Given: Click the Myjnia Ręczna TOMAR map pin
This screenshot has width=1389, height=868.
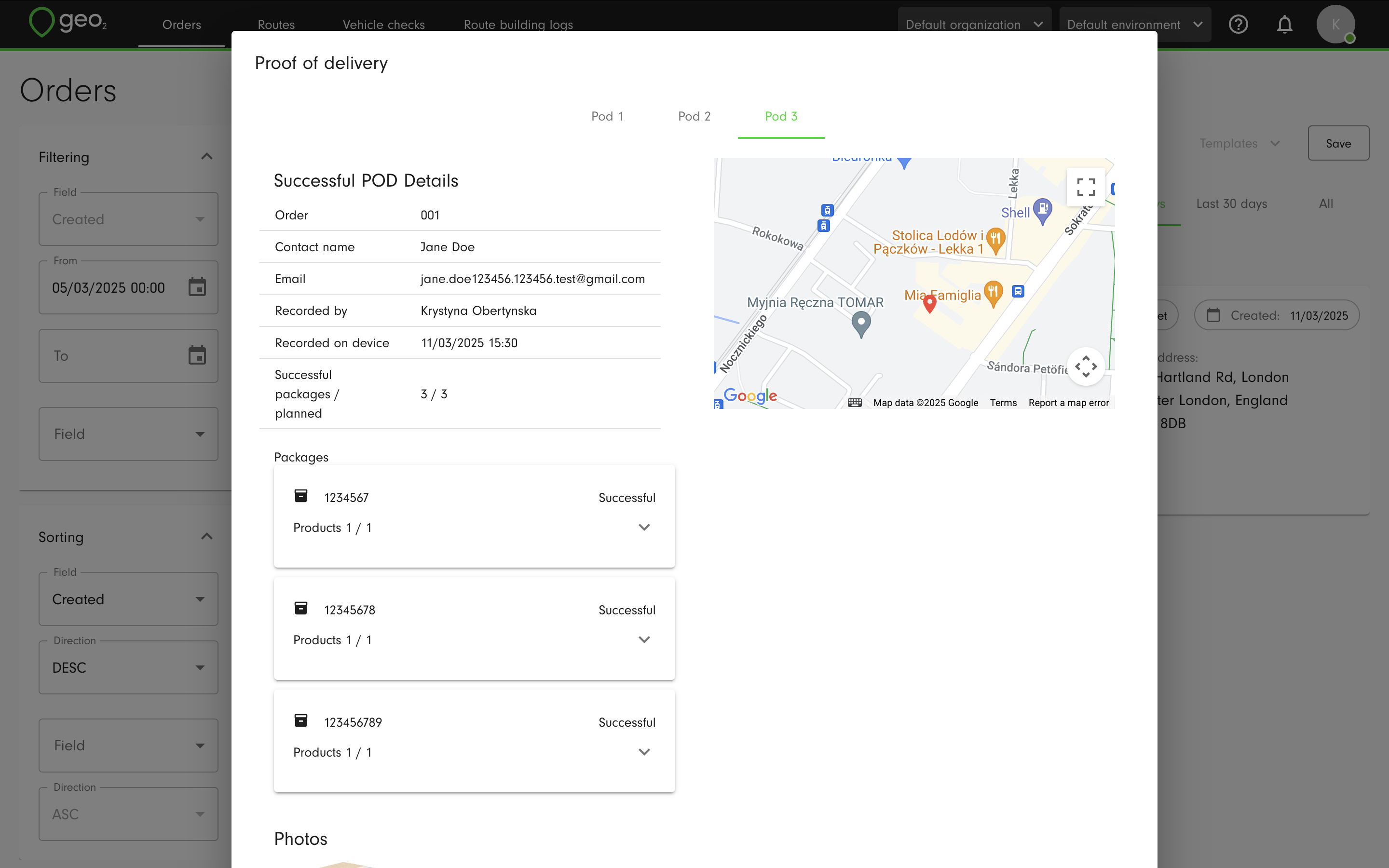Looking at the screenshot, I should pos(861,325).
